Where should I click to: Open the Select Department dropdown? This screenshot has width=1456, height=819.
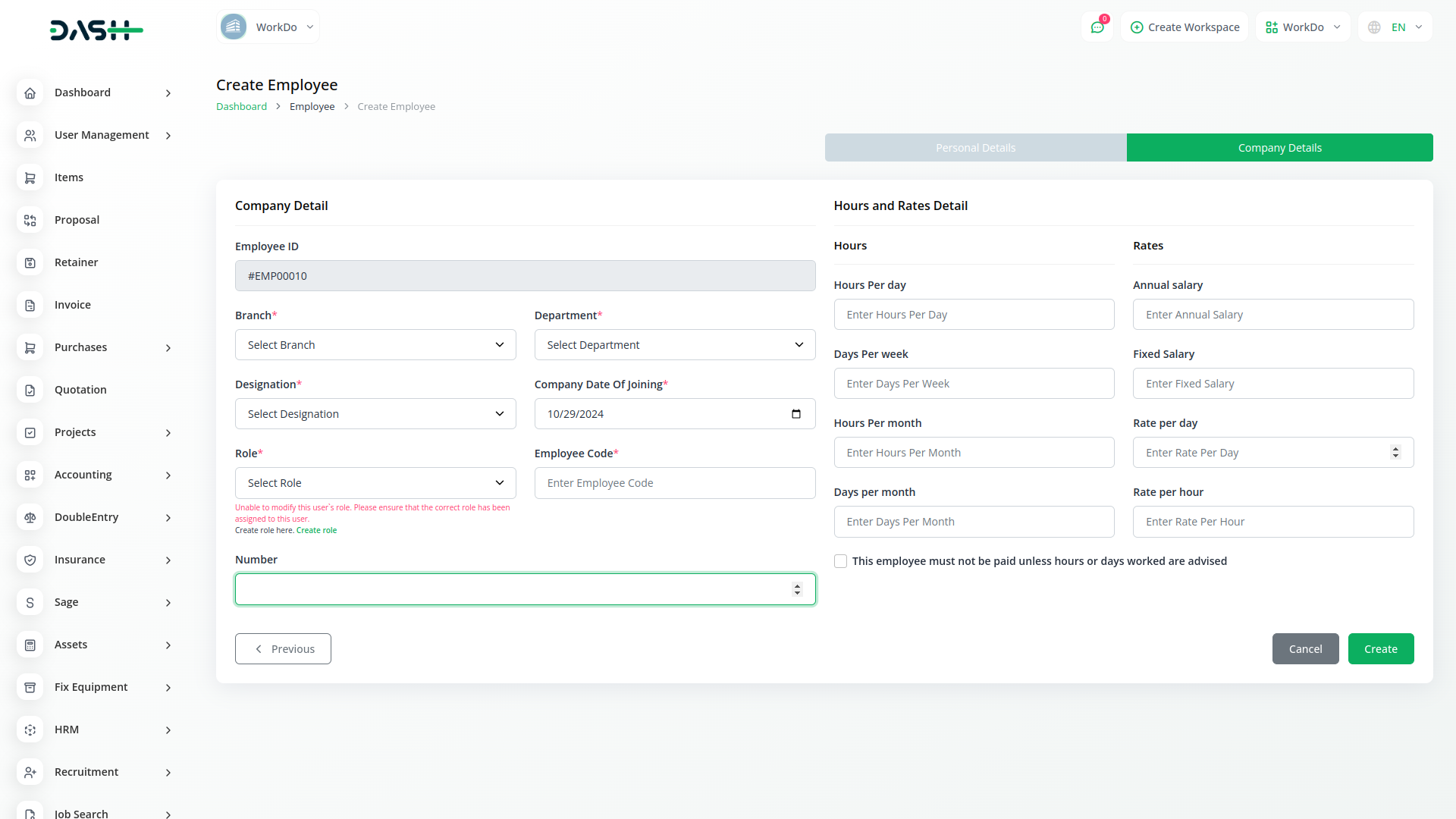674,345
